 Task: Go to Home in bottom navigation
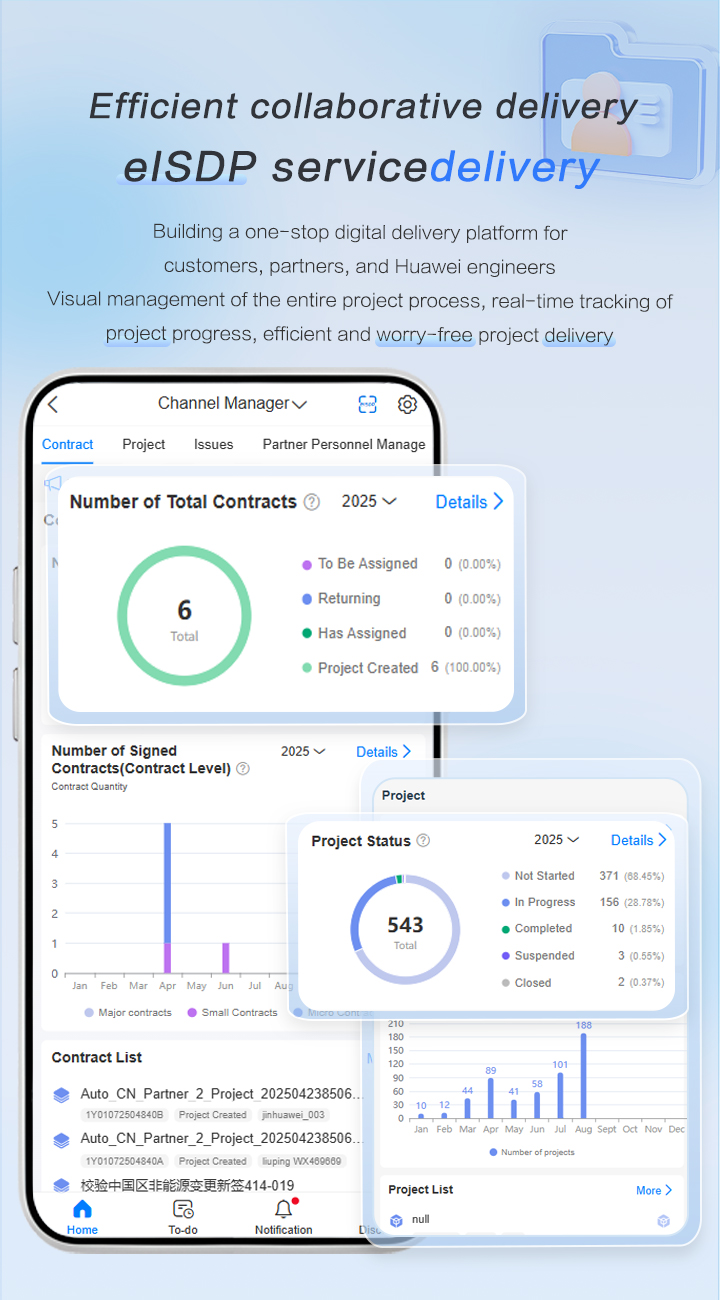82,1217
